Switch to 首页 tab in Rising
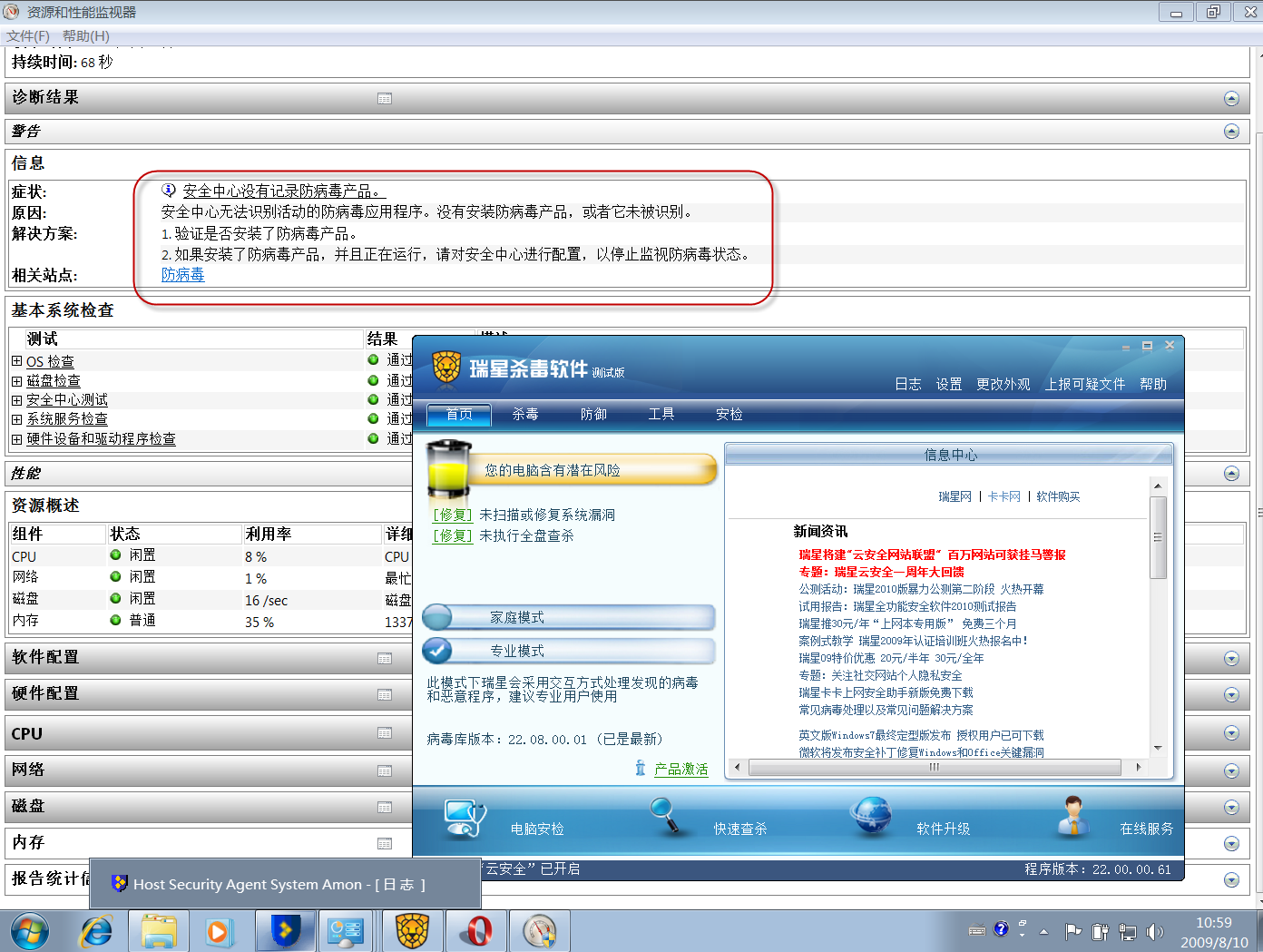The height and width of the screenshot is (952, 1263). click(459, 415)
